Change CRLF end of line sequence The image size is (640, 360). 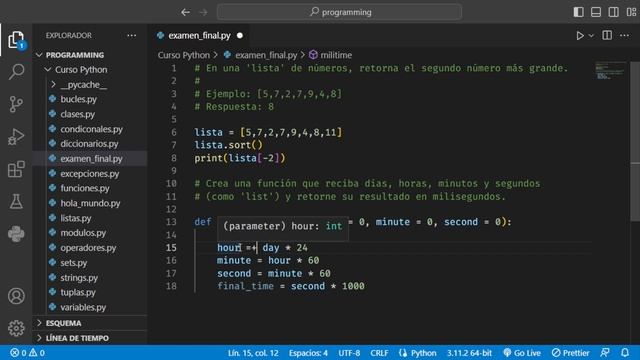[379, 353]
